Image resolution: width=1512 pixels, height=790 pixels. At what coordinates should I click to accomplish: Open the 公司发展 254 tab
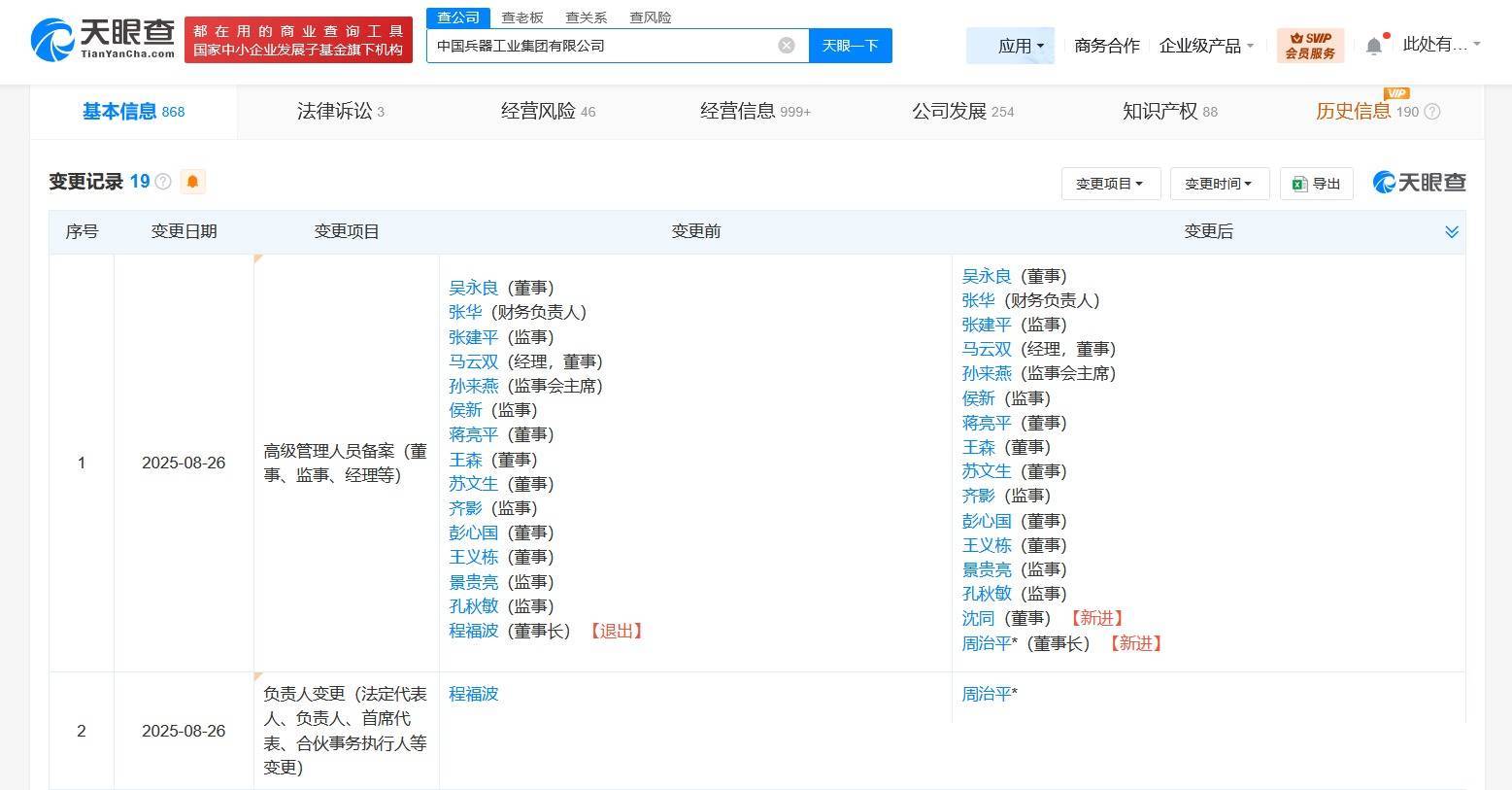click(x=962, y=112)
